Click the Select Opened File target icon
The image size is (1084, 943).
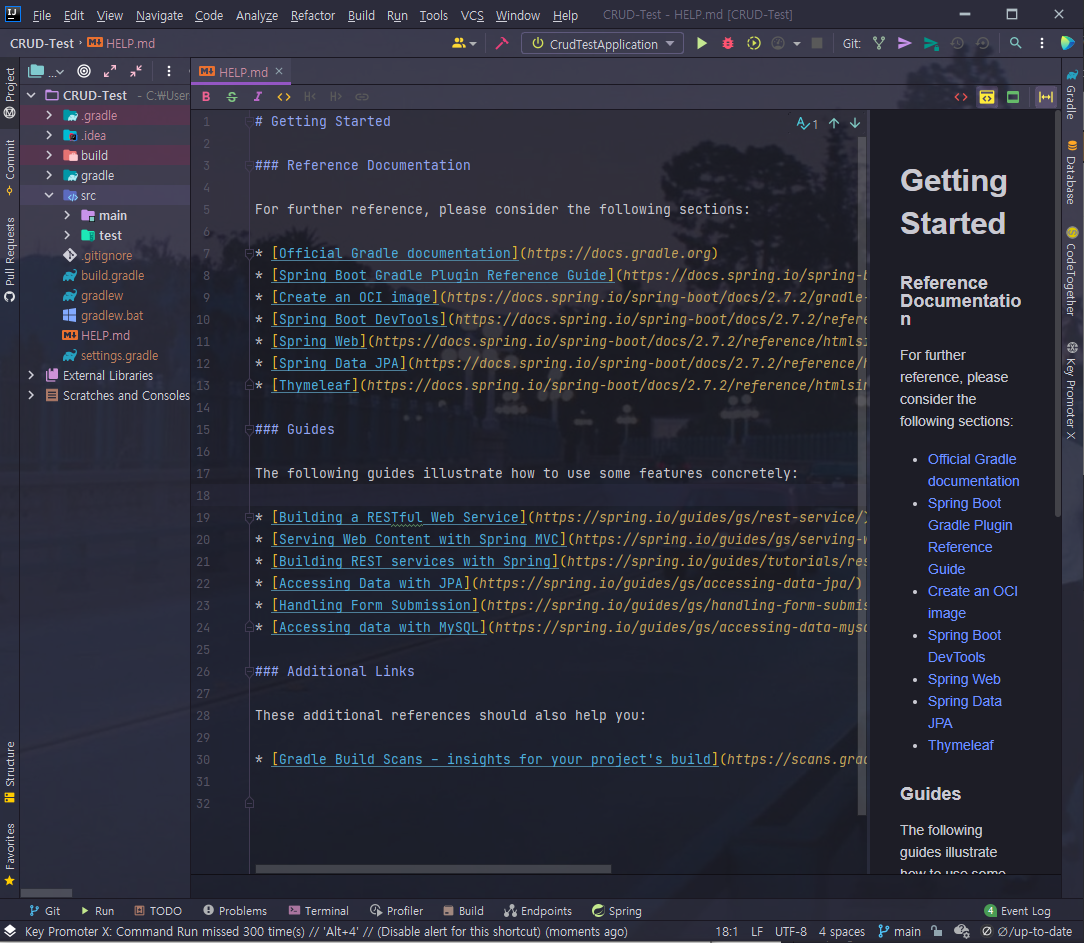click(84, 71)
